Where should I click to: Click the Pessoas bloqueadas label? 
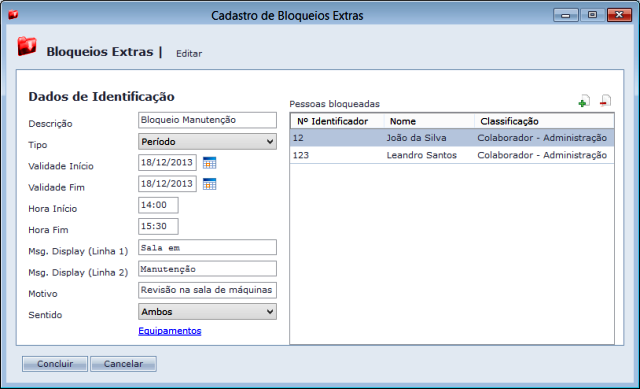click(x=335, y=104)
